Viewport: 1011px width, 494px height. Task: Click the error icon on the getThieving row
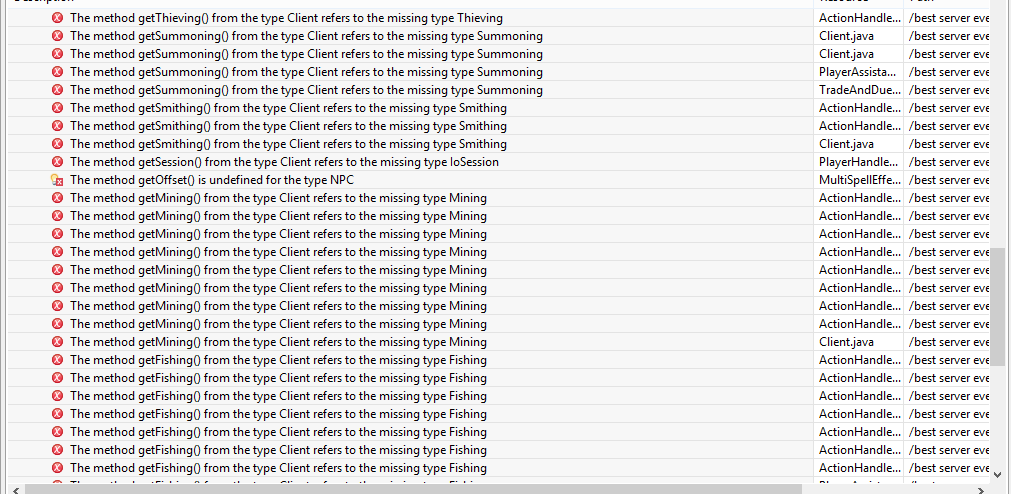point(57,18)
